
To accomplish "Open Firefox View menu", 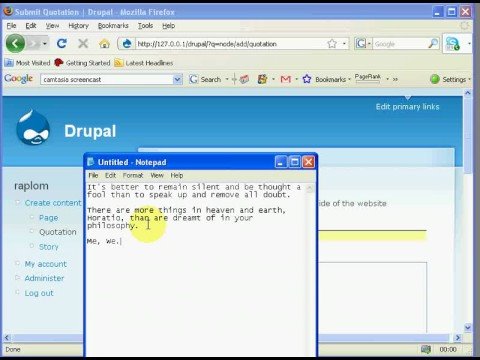I will pyautogui.click(x=52, y=26).
